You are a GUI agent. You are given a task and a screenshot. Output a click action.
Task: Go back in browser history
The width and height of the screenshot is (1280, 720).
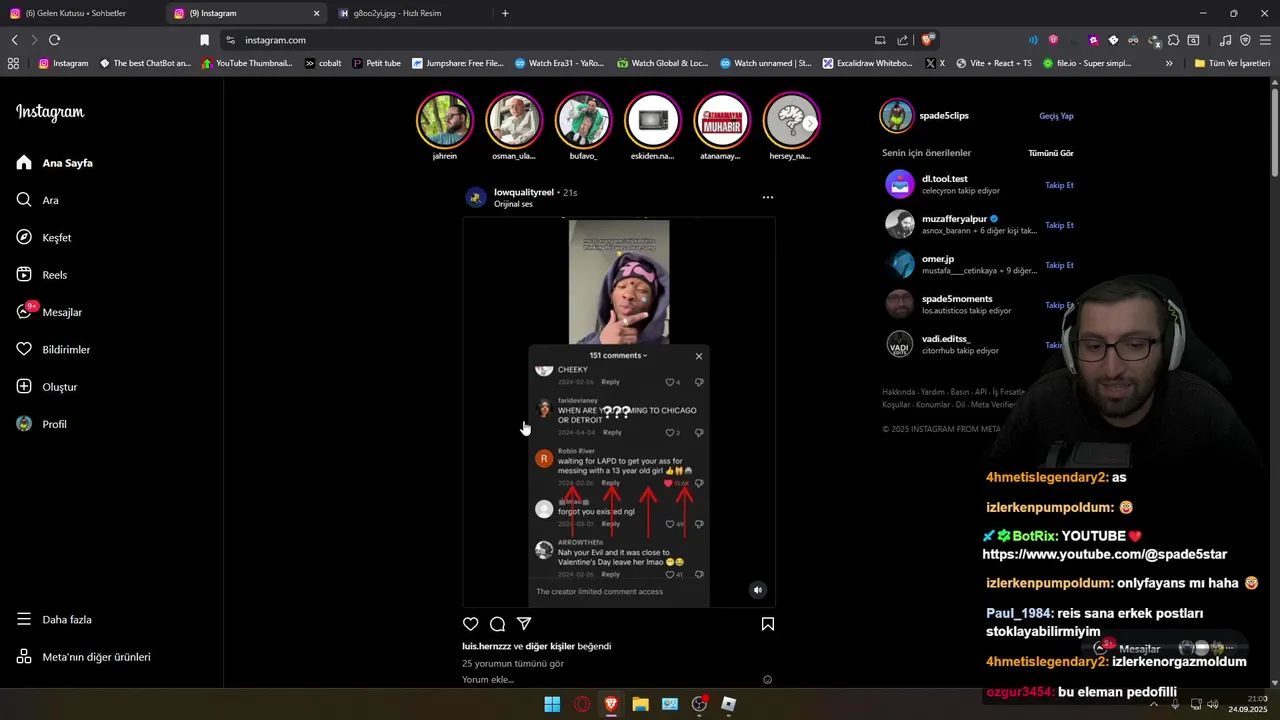(x=14, y=40)
